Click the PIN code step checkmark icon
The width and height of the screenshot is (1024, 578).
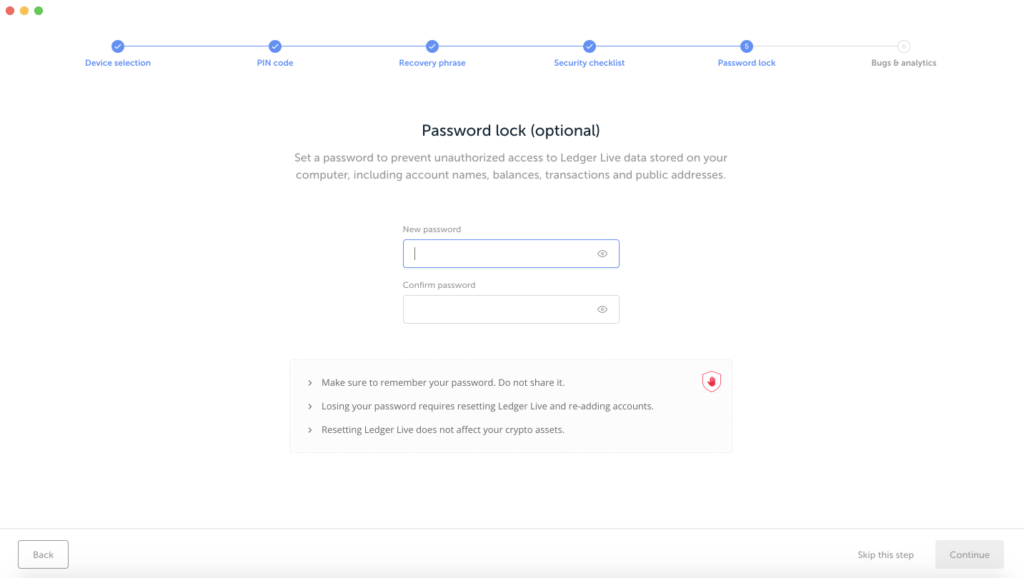click(275, 46)
